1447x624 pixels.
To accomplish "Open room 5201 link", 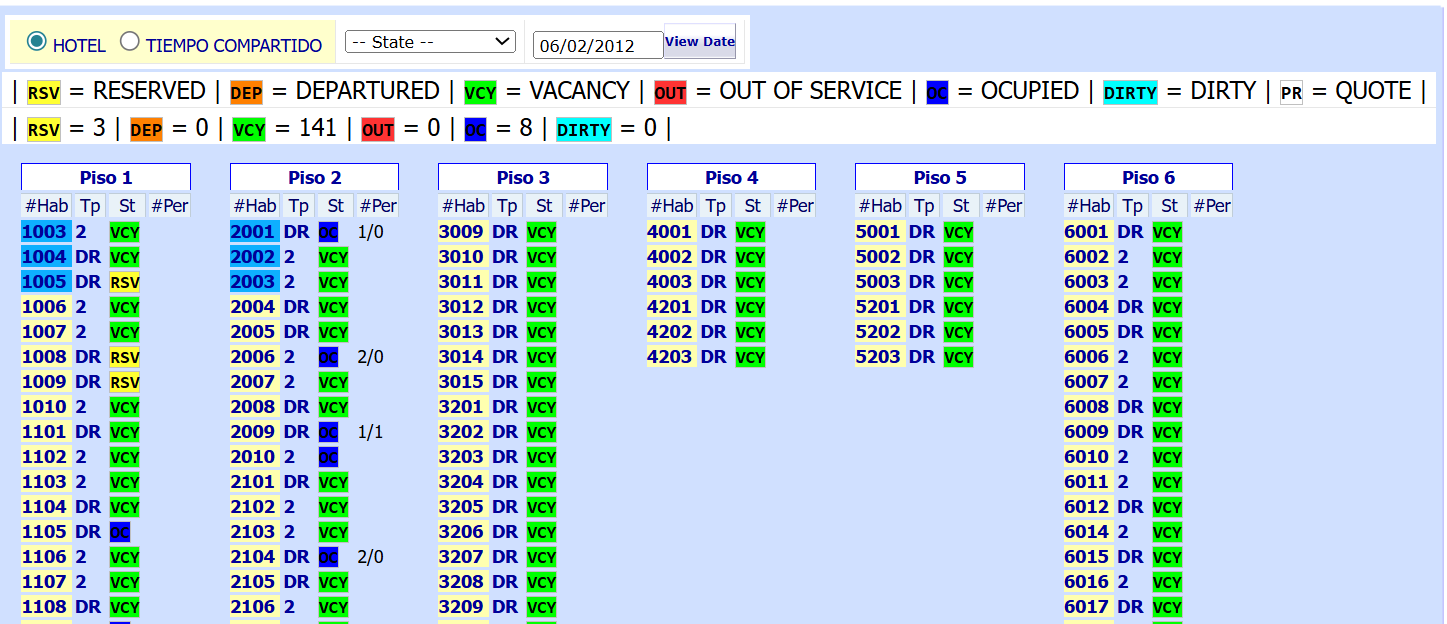I will click(879, 307).
